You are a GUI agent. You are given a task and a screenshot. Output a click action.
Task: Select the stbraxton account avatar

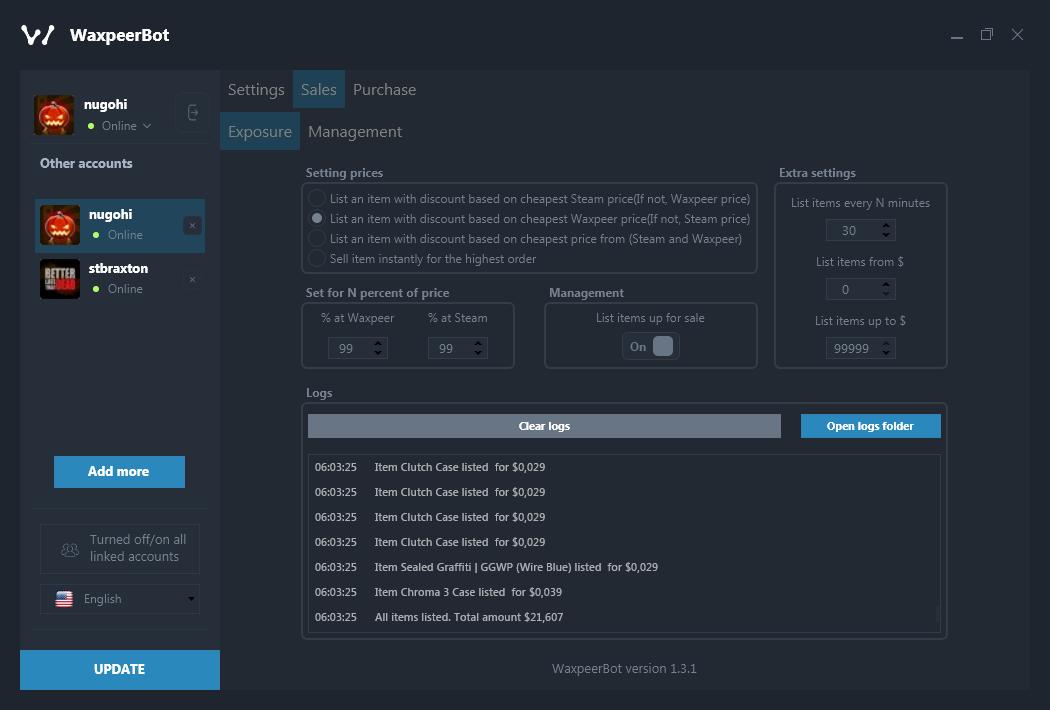pyautogui.click(x=60, y=279)
